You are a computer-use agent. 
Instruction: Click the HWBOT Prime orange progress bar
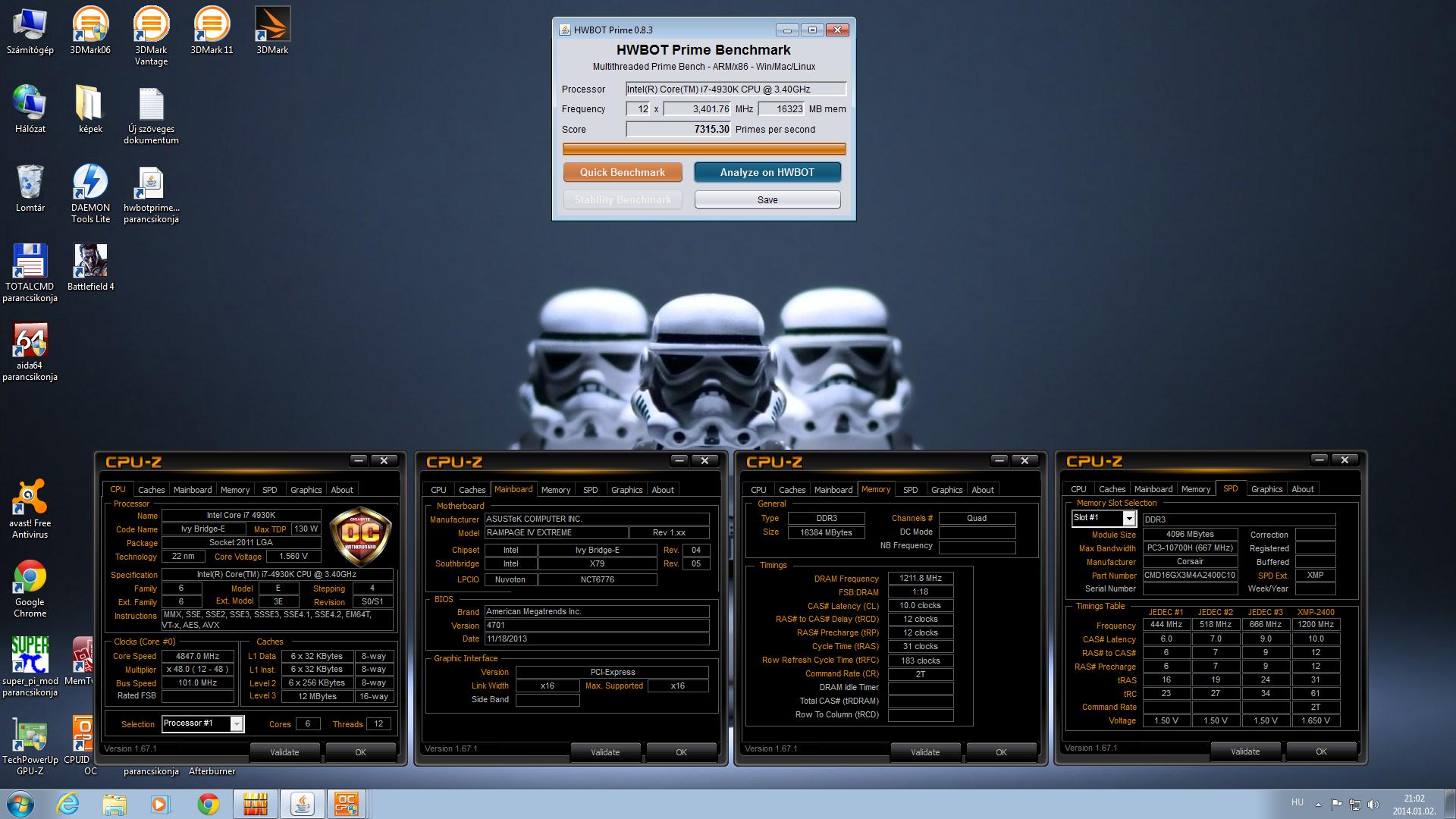coord(704,149)
